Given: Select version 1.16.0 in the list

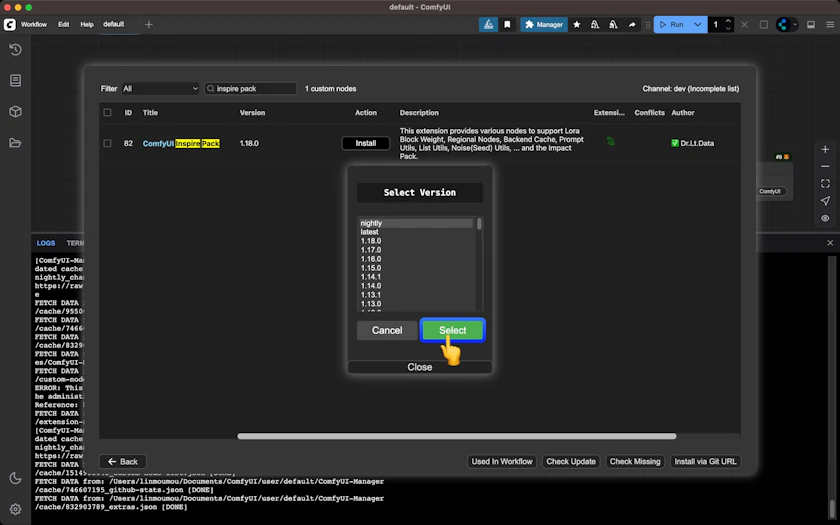Looking at the screenshot, I should tap(415, 259).
